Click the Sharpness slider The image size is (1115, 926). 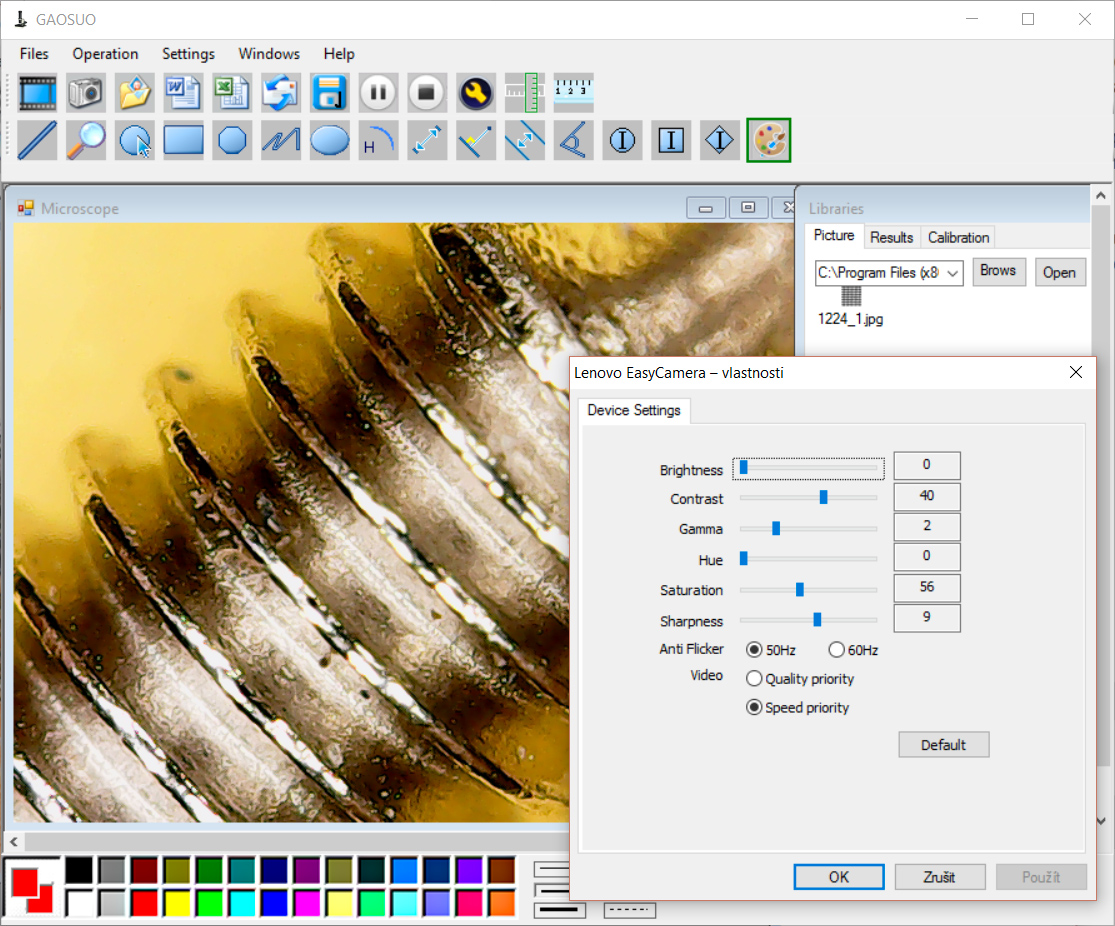(x=809, y=620)
